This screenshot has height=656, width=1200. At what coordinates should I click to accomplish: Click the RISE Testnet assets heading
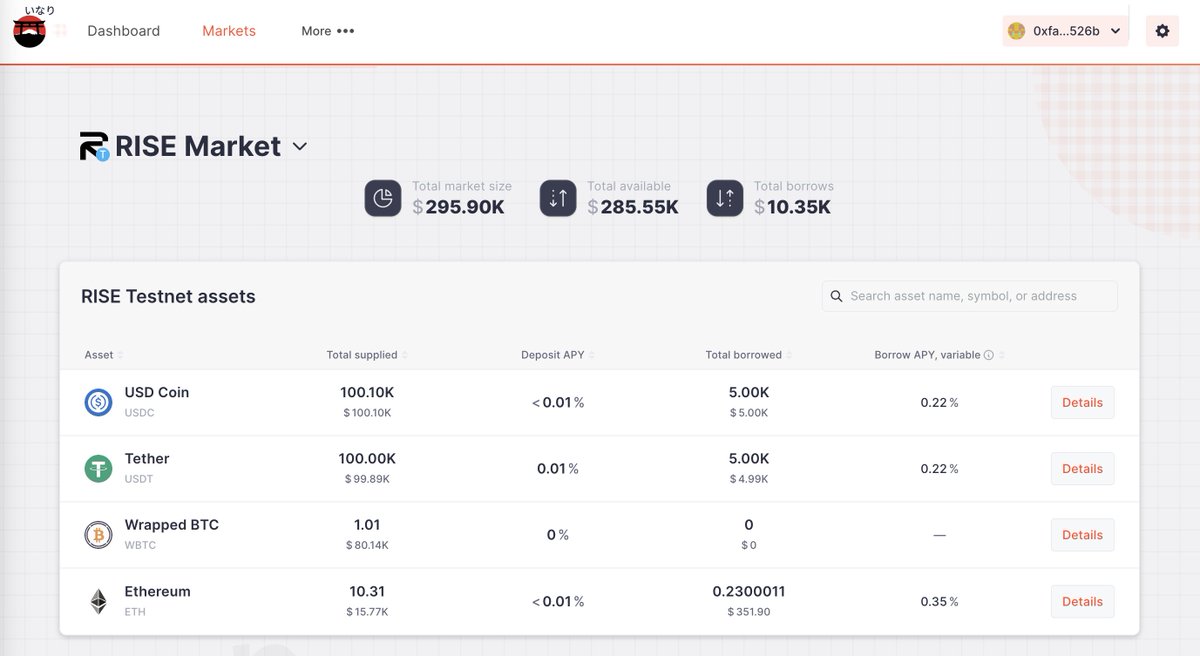click(x=168, y=296)
